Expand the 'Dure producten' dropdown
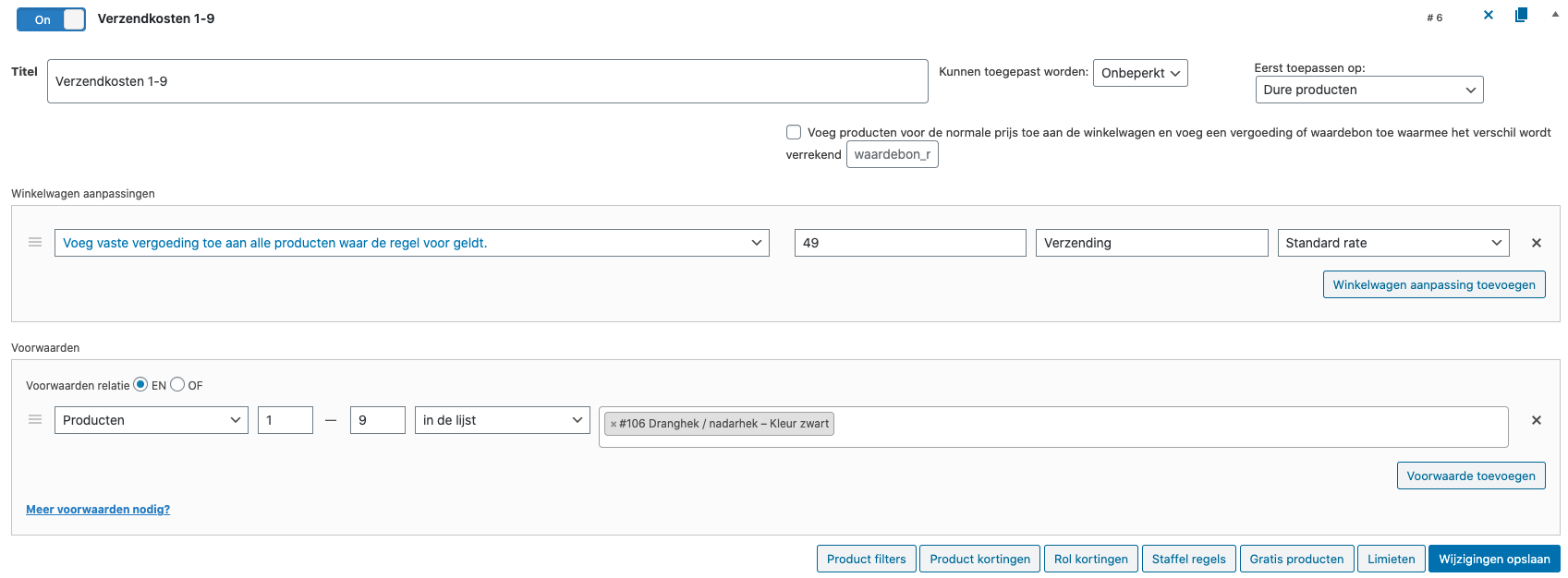This screenshot has width=1568, height=578. (1368, 90)
